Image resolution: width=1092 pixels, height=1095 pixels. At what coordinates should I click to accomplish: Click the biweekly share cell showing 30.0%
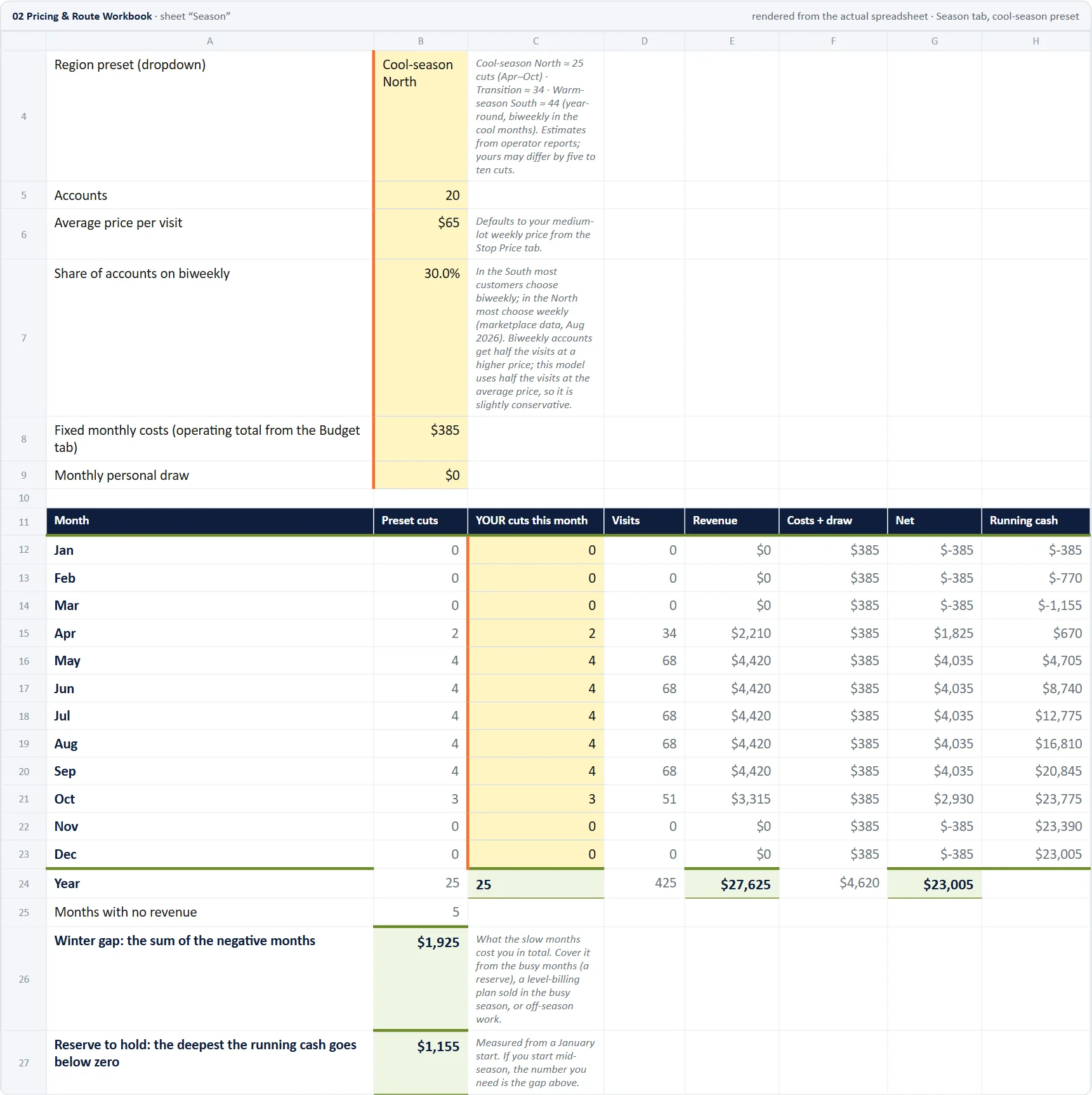click(421, 338)
